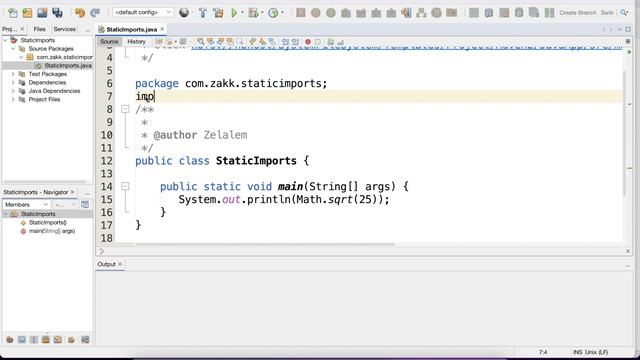640x360 pixels.
Task: Switch to the Services tab
Action: point(64,29)
